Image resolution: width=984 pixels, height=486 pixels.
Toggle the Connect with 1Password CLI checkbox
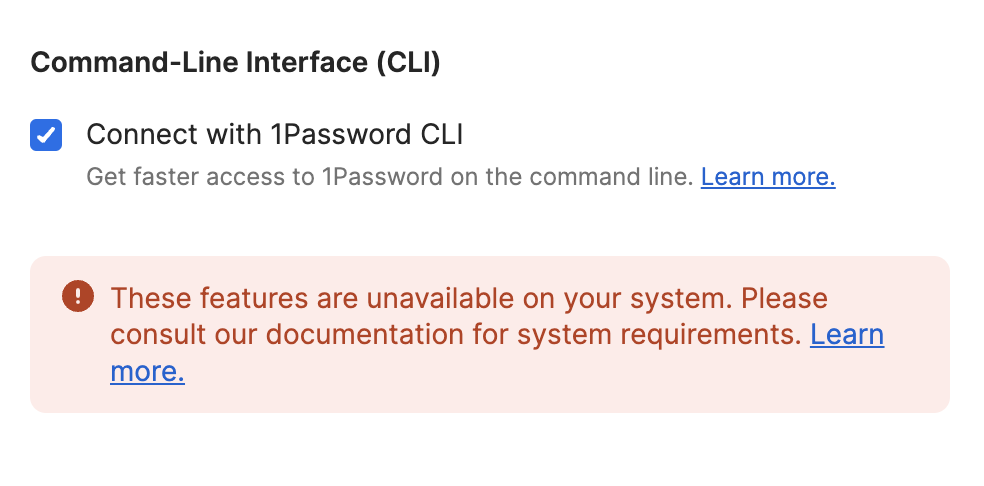(46, 135)
